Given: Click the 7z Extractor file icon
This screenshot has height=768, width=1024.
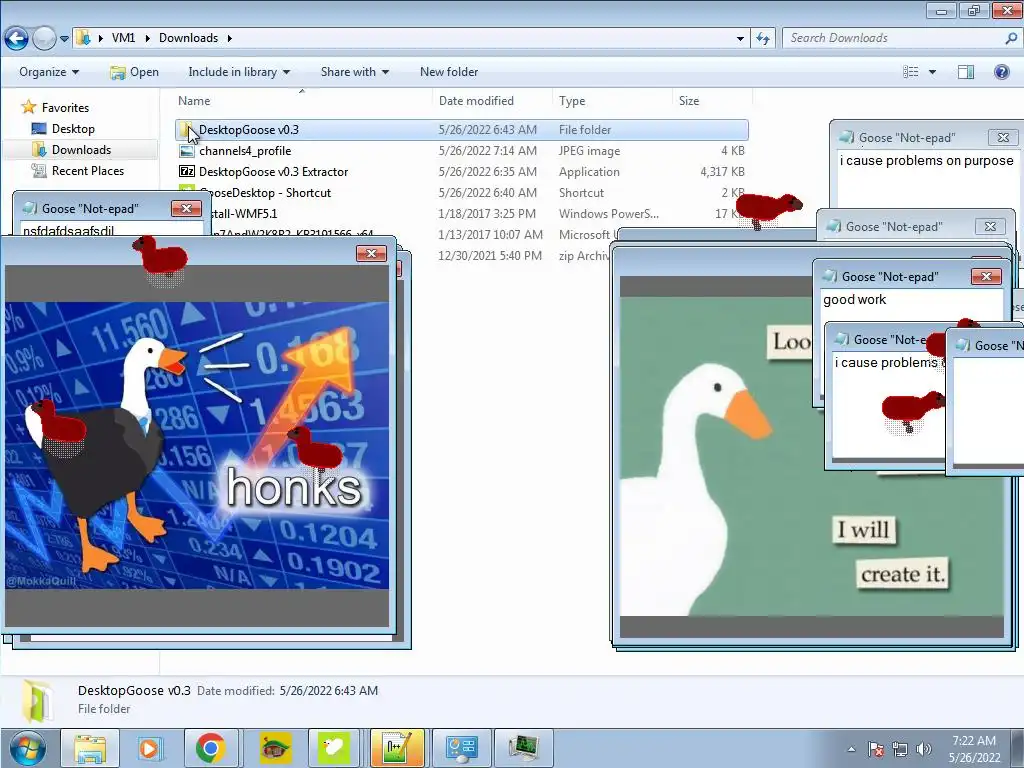Looking at the screenshot, I should (187, 172).
